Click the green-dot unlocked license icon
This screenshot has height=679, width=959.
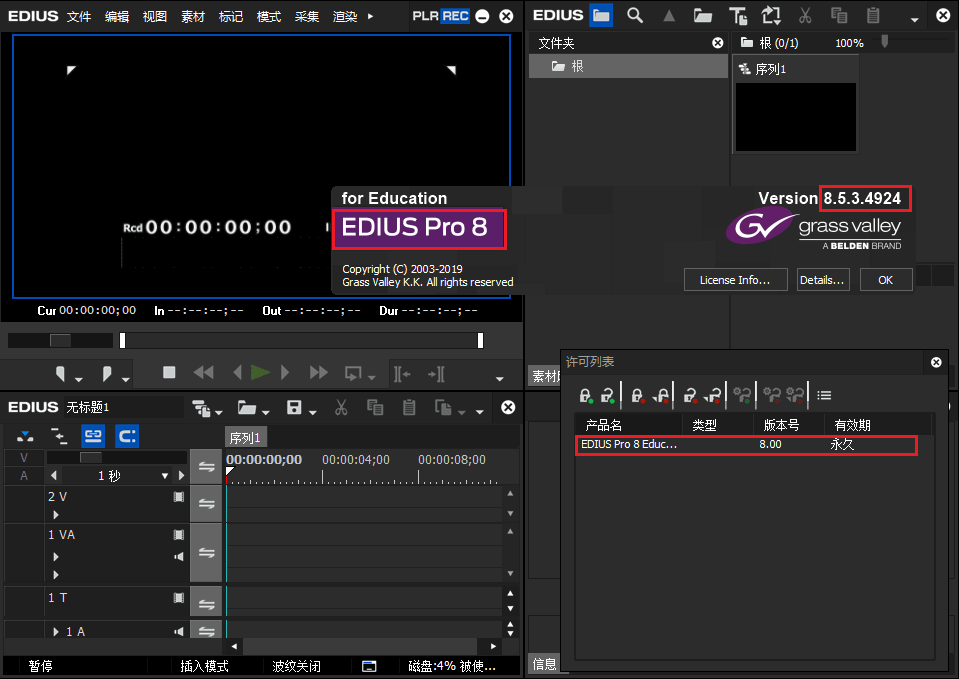point(607,395)
